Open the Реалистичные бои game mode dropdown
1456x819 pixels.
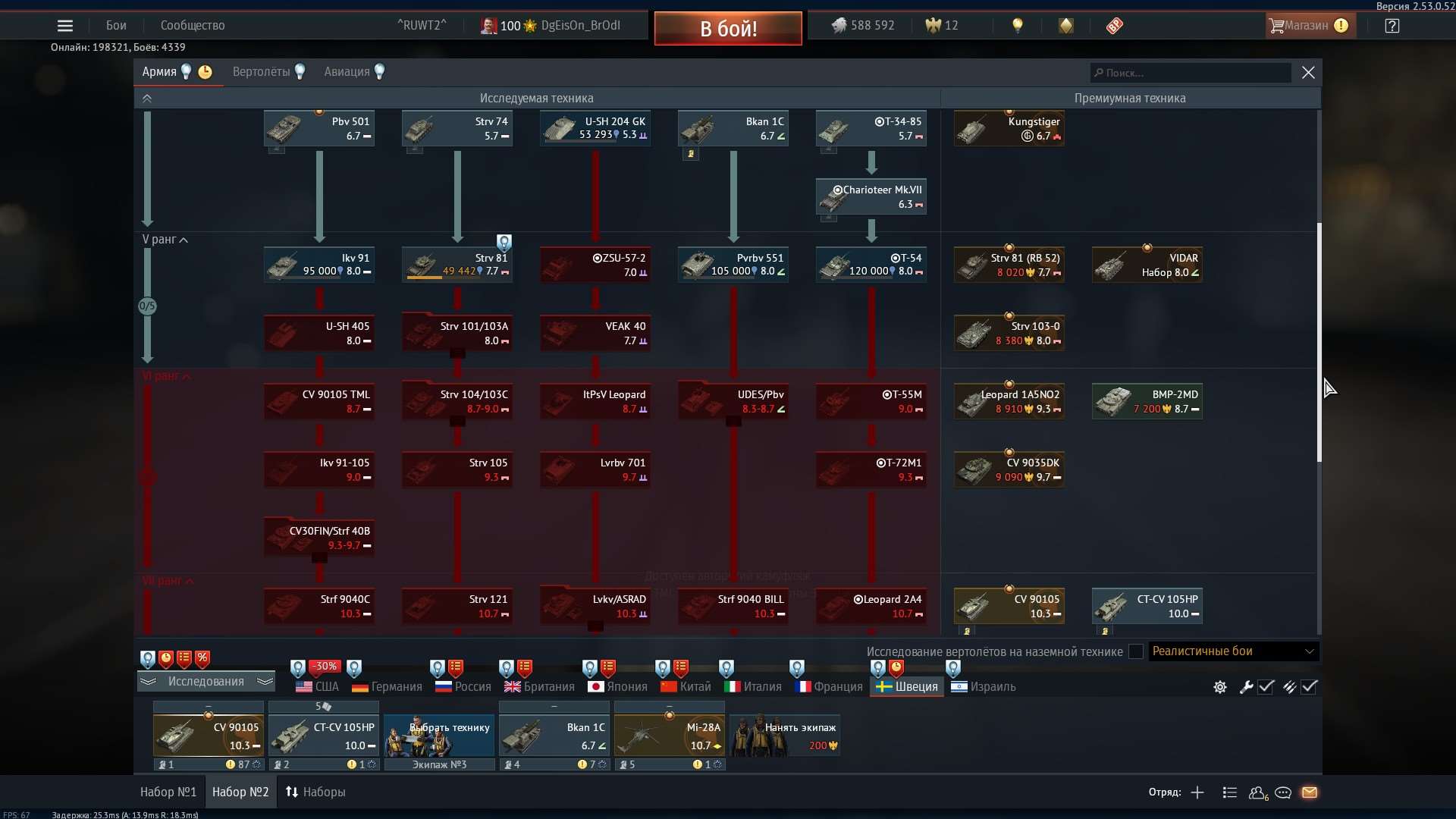click(1230, 651)
